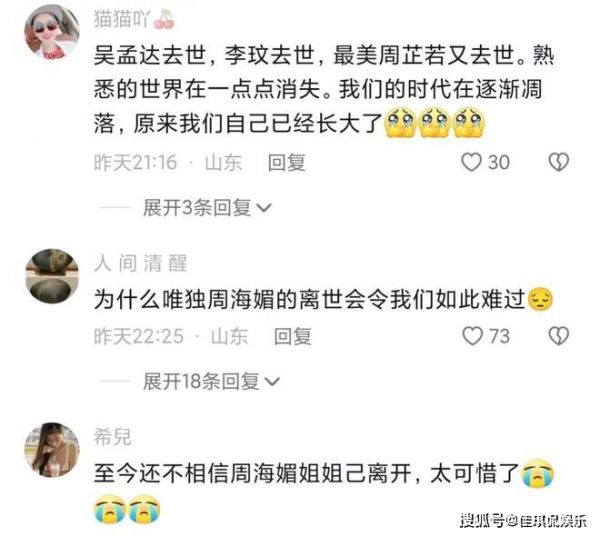Click the username 猫猫吖
Image resolution: width=600 pixels, height=536 pixels.
coord(121,18)
